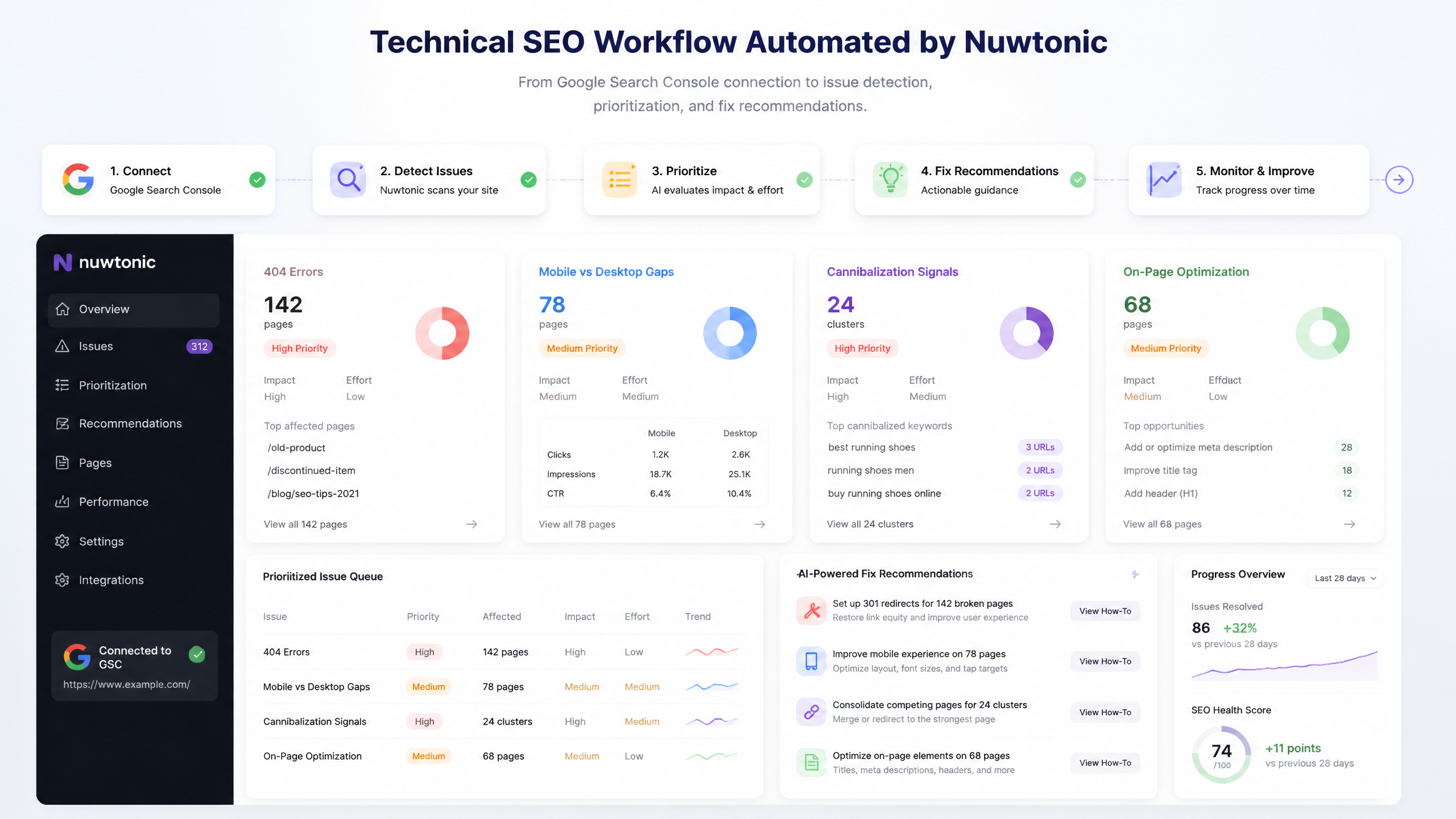
Task: Click the nuwtonic logo in the sidebar
Action: 105,262
